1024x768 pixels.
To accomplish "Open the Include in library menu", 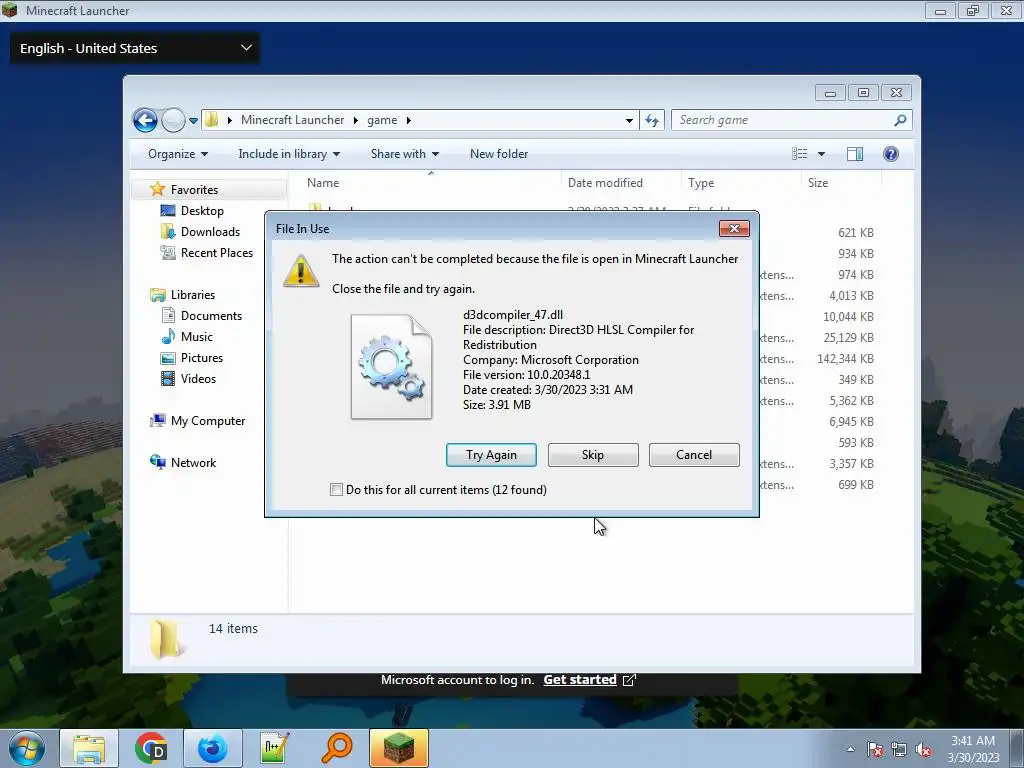I will click(289, 153).
